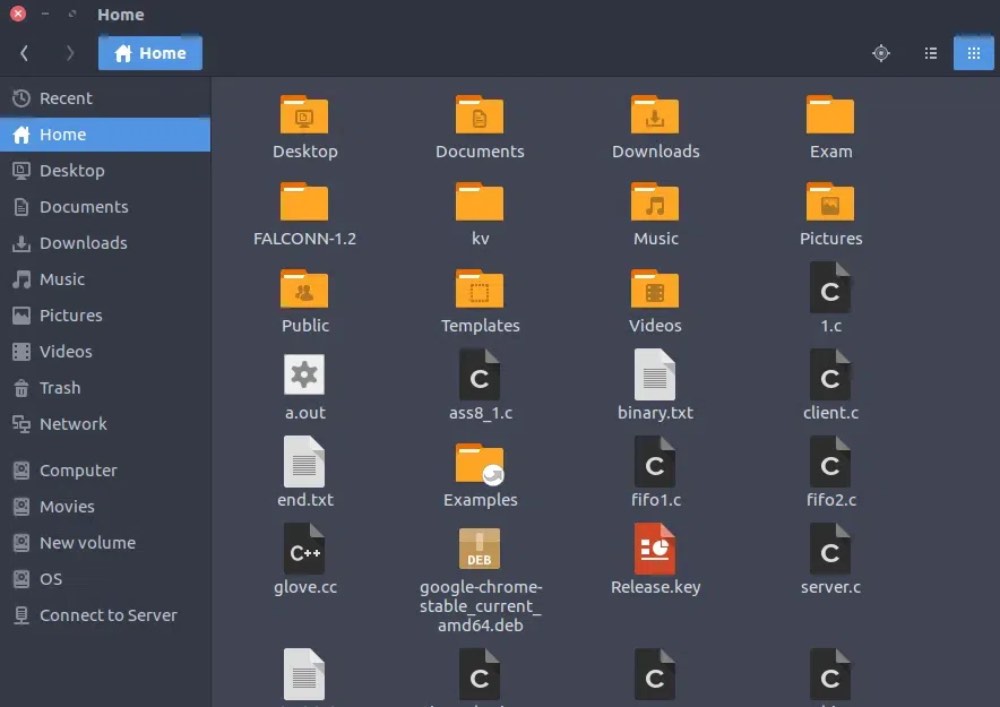1000x707 pixels.
Task: Navigate back with the left arrow
Action: 24,53
